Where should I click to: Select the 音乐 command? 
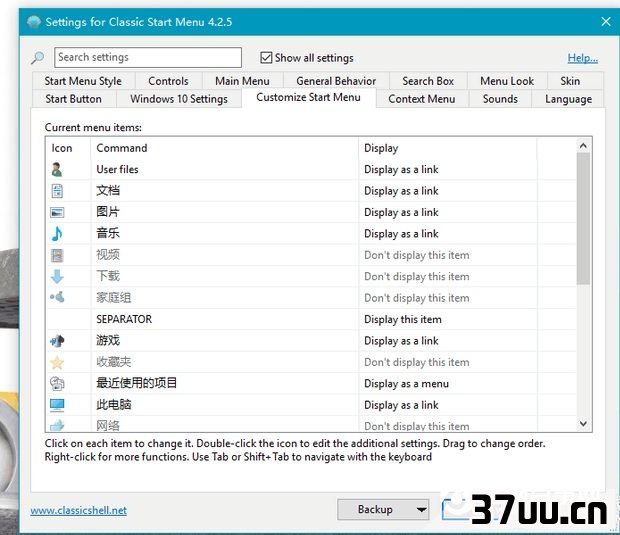(x=108, y=233)
